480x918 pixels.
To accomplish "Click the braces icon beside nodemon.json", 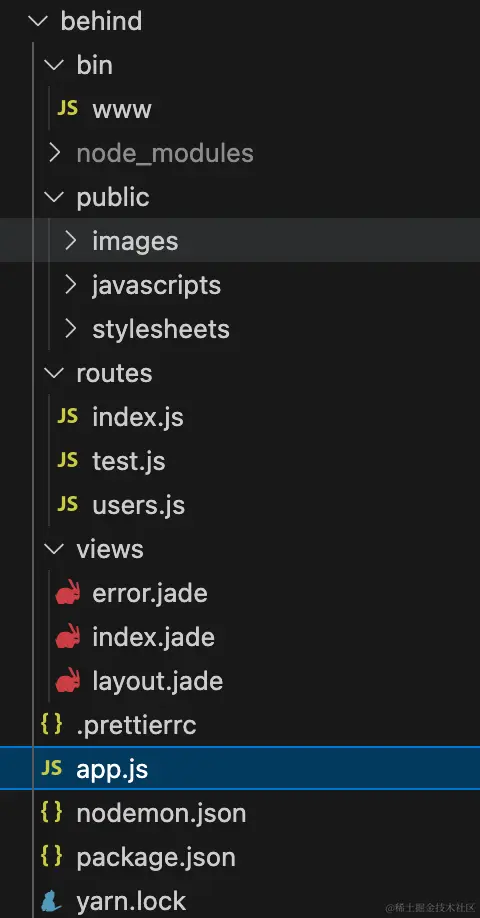I will click(52, 813).
